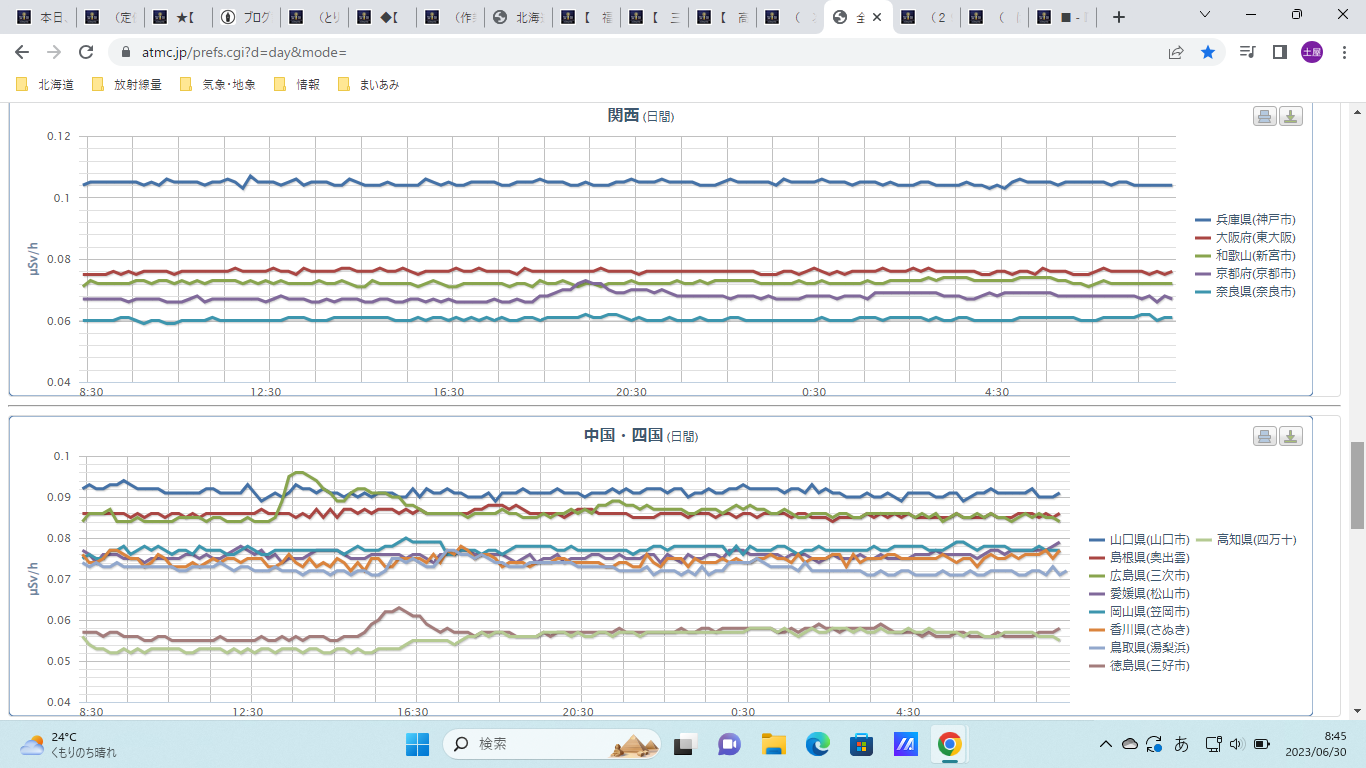Click 徳島県(三好市) legend entry
Viewport: 1366px width, 768px height.
tap(1140, 666)
